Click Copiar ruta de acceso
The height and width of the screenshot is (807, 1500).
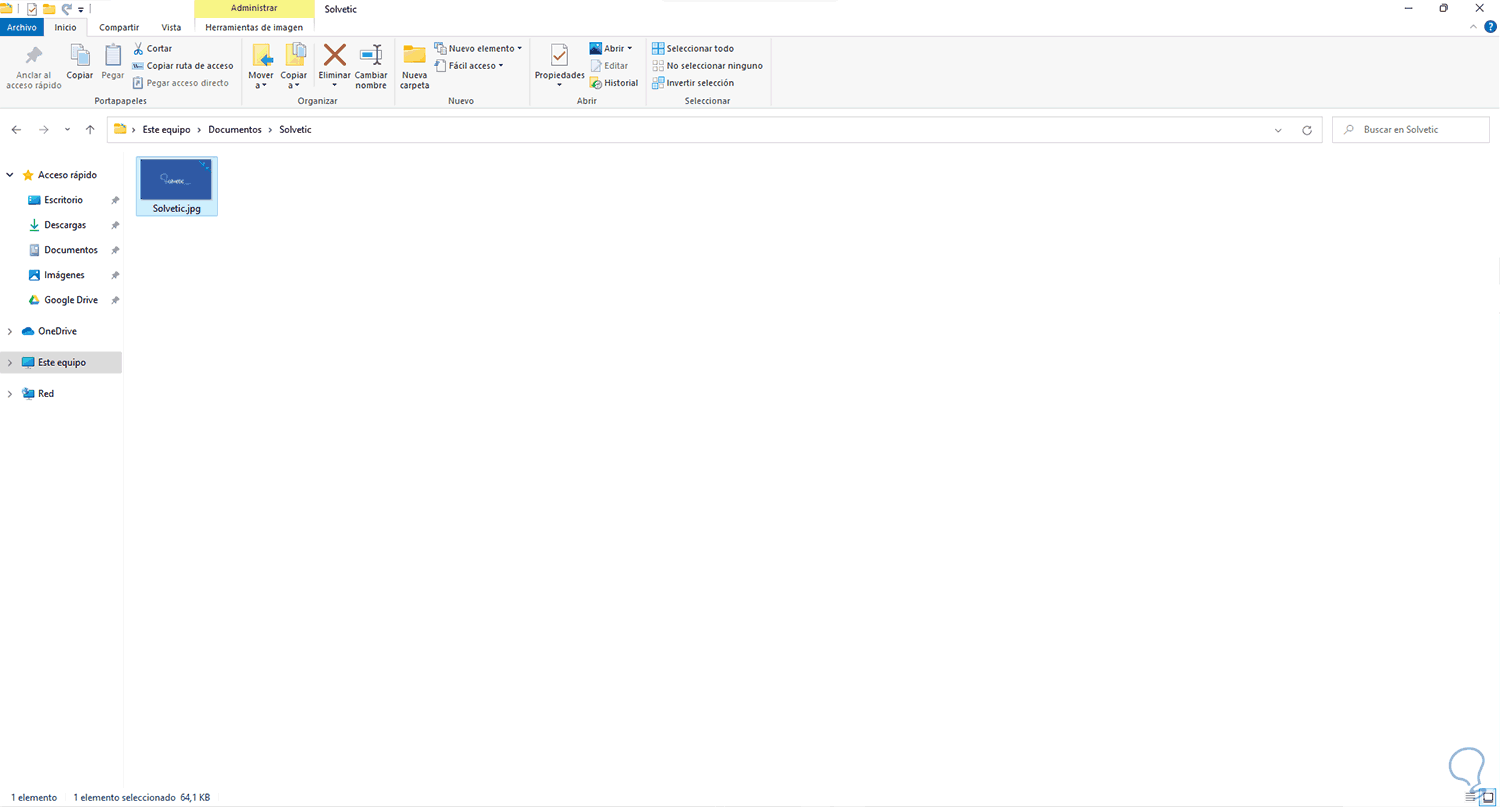click(183, 66)
